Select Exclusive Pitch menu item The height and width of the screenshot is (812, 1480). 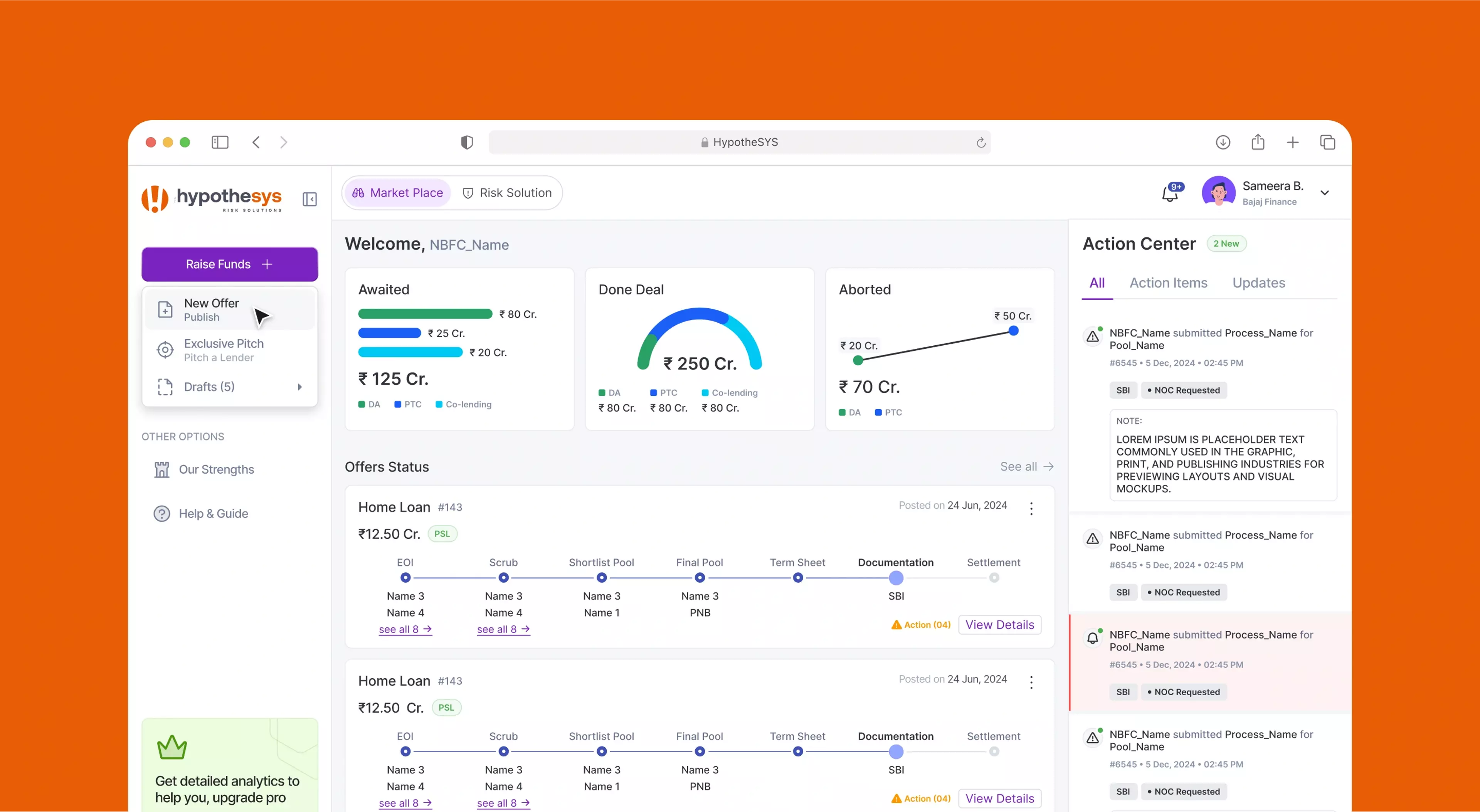(x=230, y=350)
